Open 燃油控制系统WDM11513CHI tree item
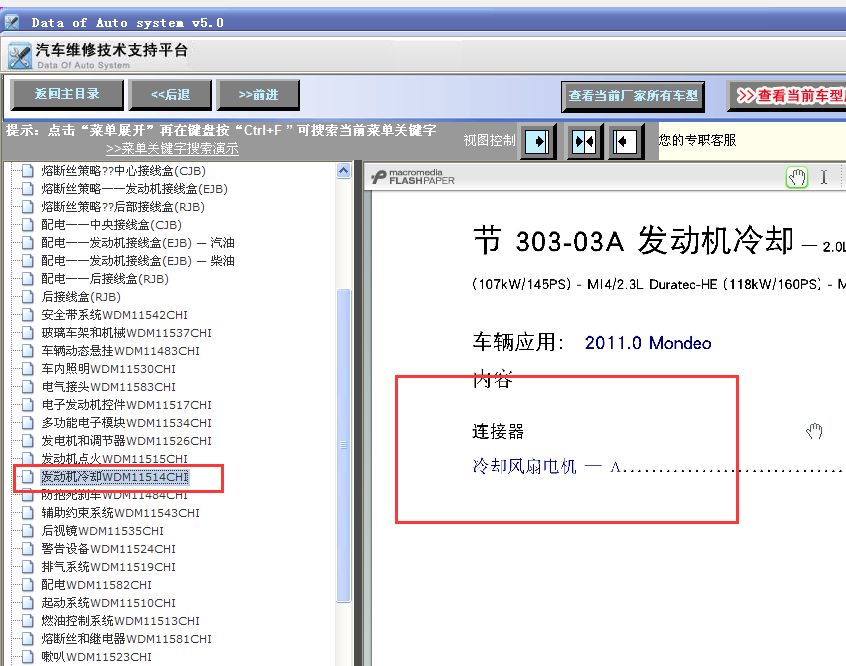 (120, 621)
